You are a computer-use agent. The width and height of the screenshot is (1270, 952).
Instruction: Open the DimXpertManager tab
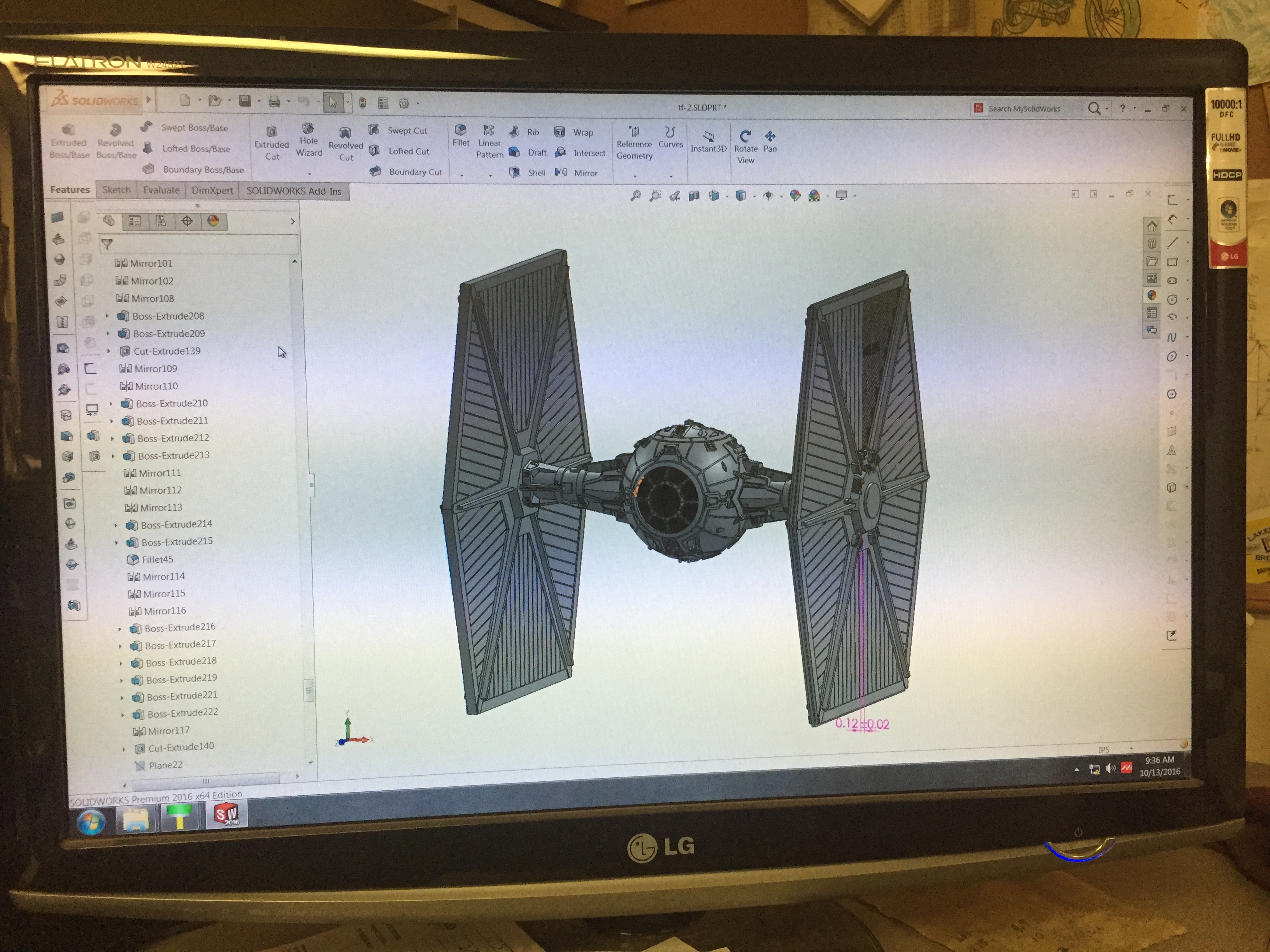click(x=187, y=221)
